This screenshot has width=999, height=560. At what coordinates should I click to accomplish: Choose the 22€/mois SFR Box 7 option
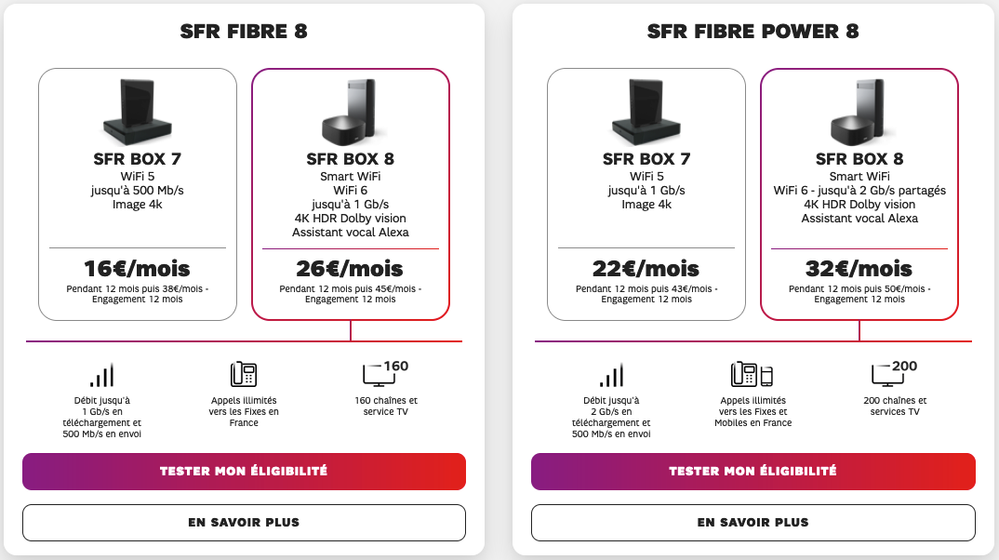click(x=646, y=269)
